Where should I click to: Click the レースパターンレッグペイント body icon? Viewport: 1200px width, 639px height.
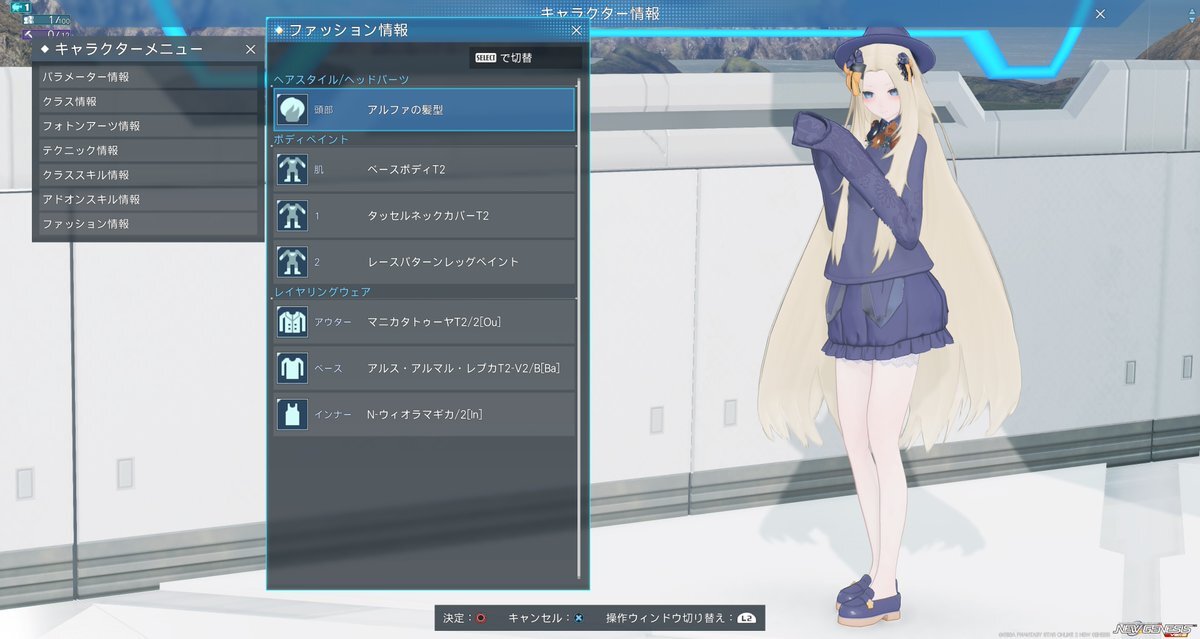[x=292, y=261]
